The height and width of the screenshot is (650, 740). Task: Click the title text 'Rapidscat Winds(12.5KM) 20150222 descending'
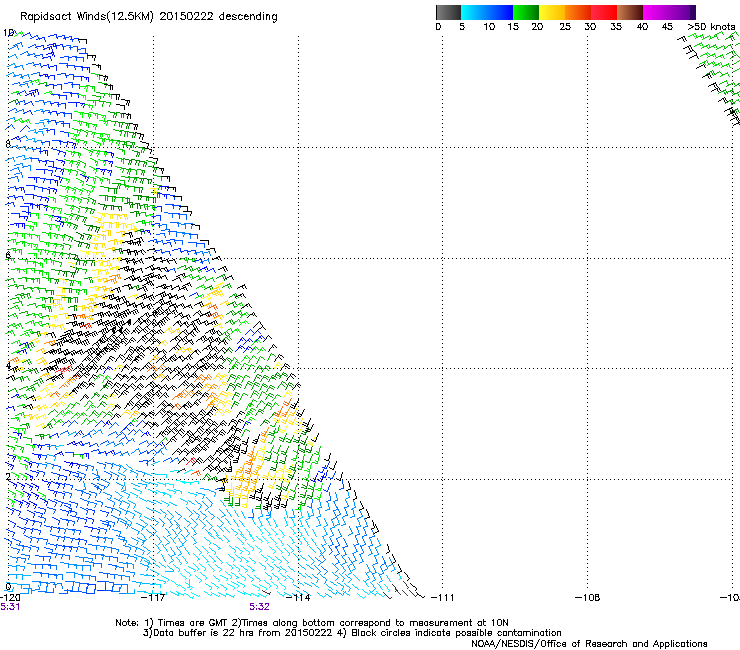[x=149, y=17]
